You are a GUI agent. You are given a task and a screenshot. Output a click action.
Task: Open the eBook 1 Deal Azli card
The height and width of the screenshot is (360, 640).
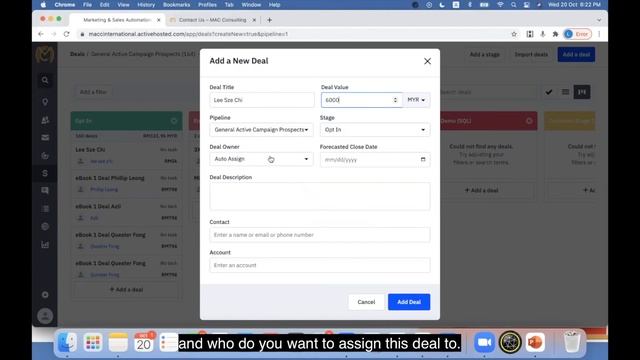[127, 212]
